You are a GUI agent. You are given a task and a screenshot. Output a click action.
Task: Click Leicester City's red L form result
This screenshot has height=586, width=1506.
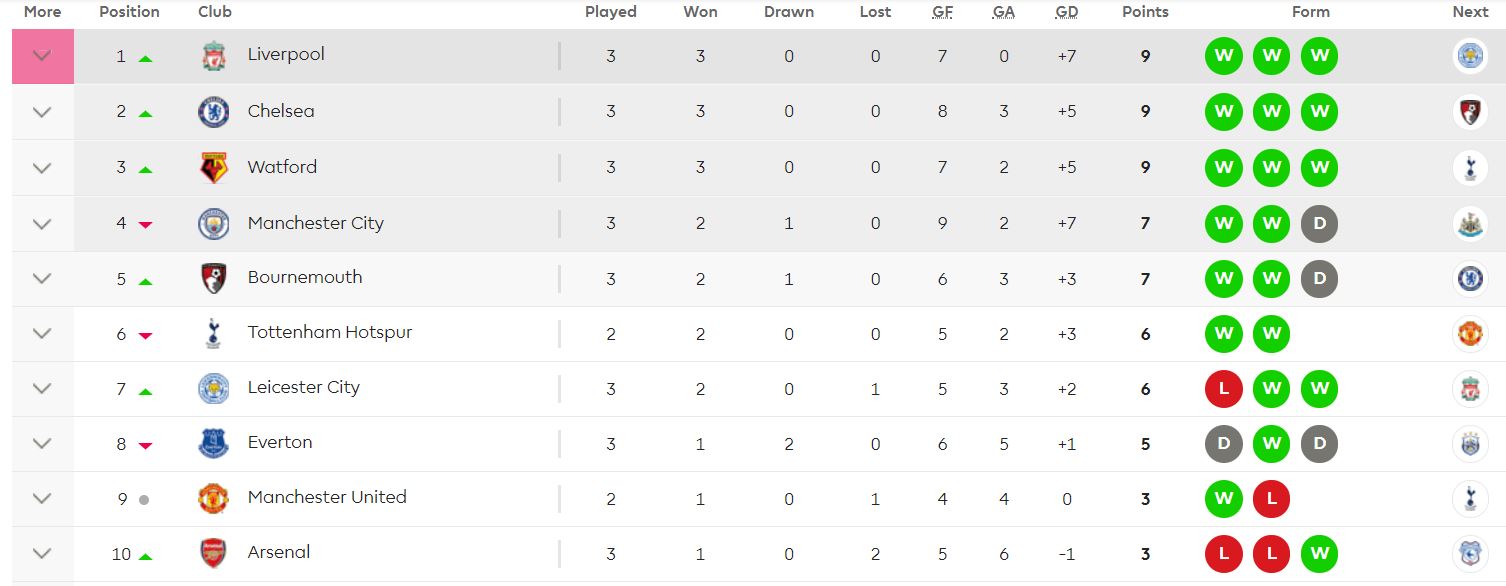1223,389
